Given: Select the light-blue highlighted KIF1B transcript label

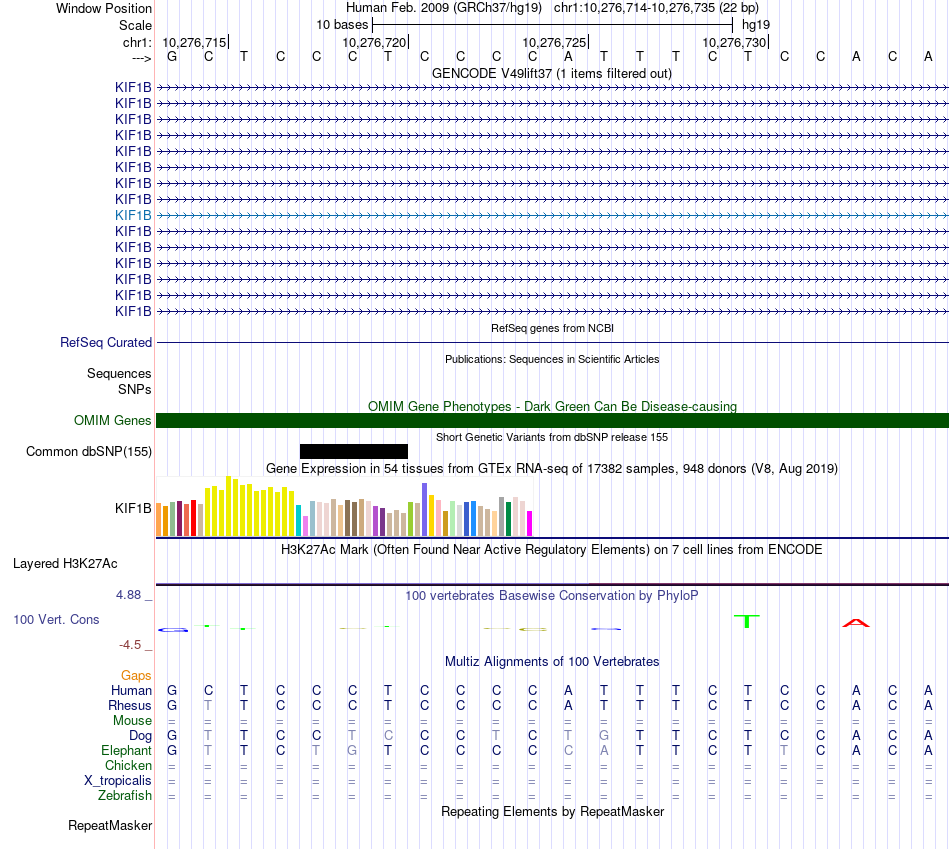Looking at the screenshot, I should 133,215.
